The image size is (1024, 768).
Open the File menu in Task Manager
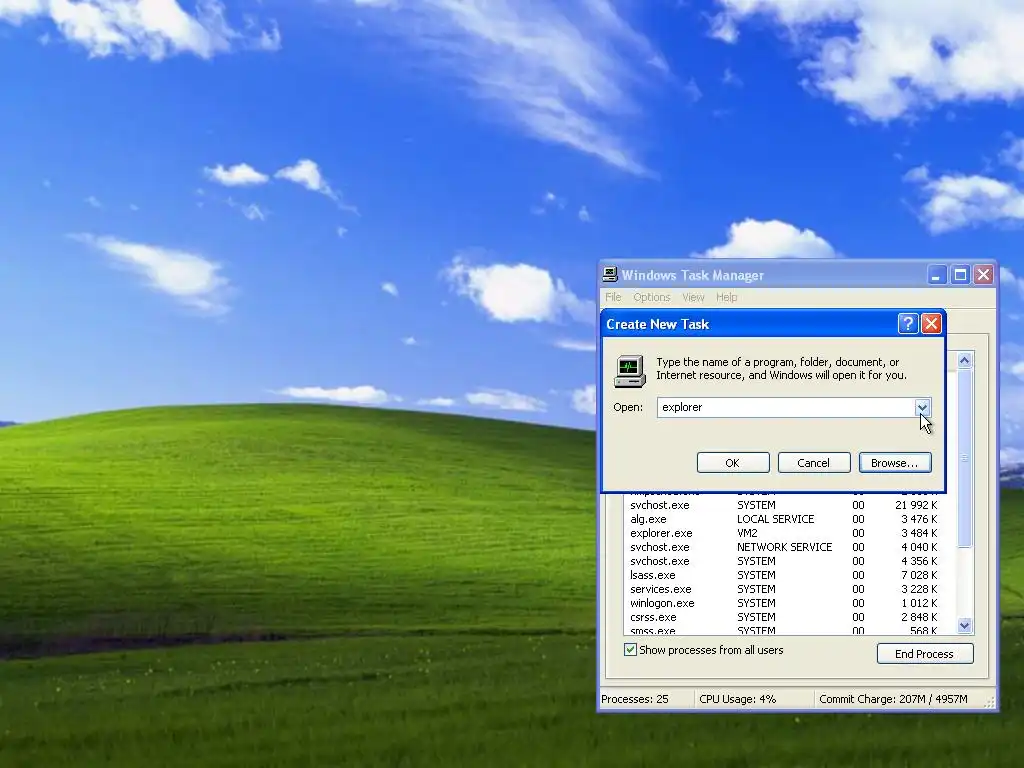pyautogui.click(x=613, y=297)
